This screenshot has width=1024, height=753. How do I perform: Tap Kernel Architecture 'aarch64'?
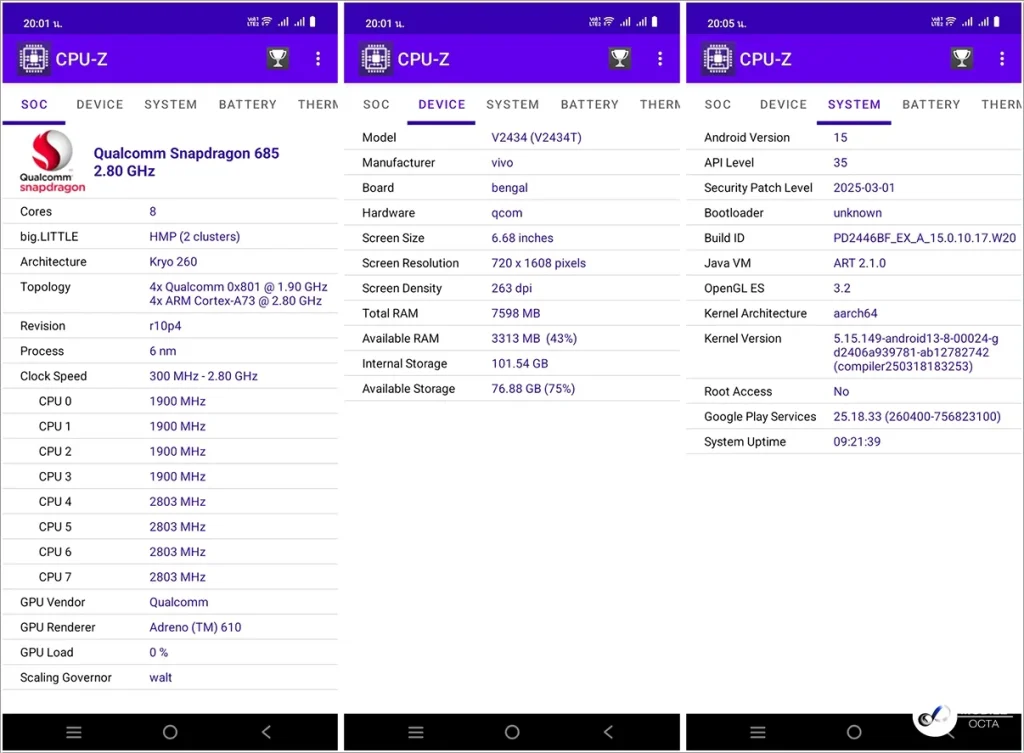pyautogui.click(x=856, y=313)
